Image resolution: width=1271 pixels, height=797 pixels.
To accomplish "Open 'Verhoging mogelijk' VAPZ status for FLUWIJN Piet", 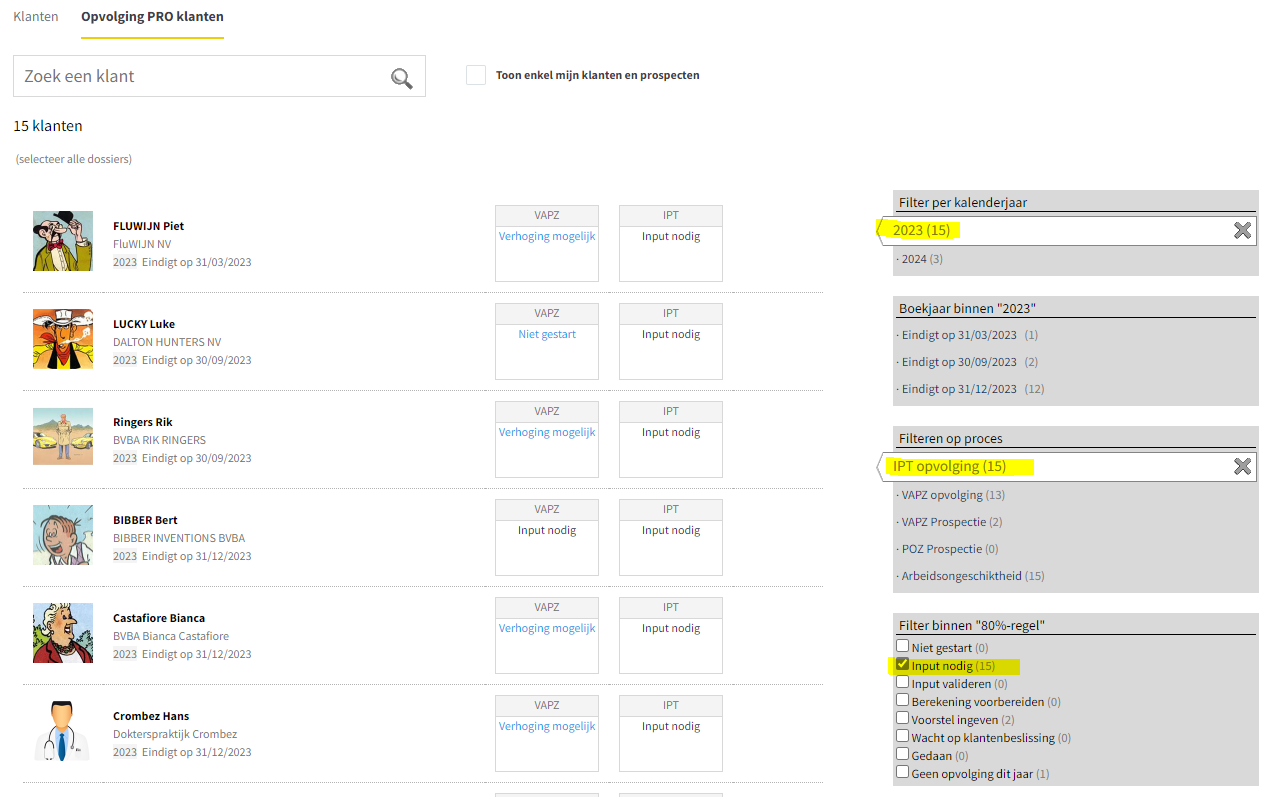I will click(547, 237).
